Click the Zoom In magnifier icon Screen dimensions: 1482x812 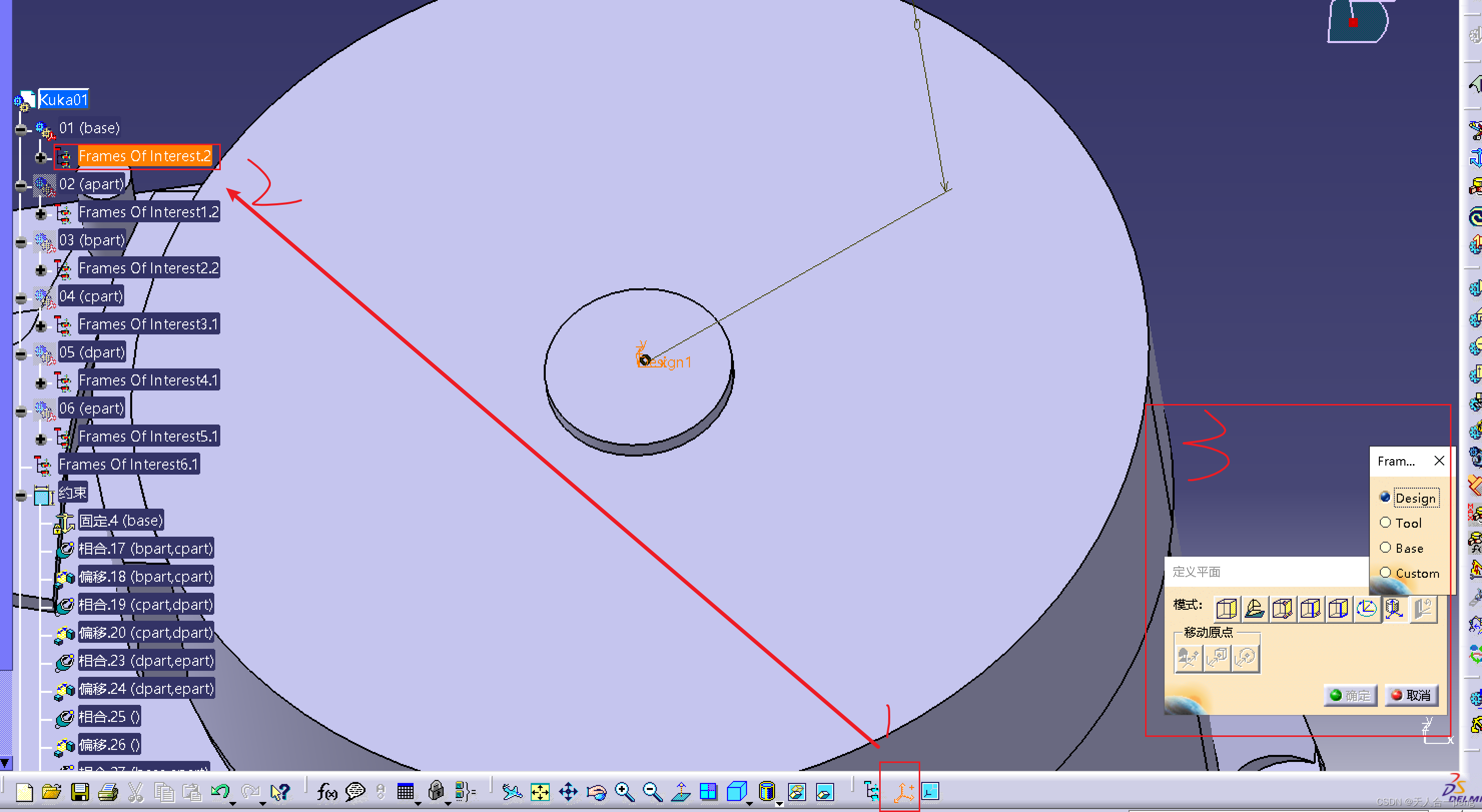pos(624,792)
